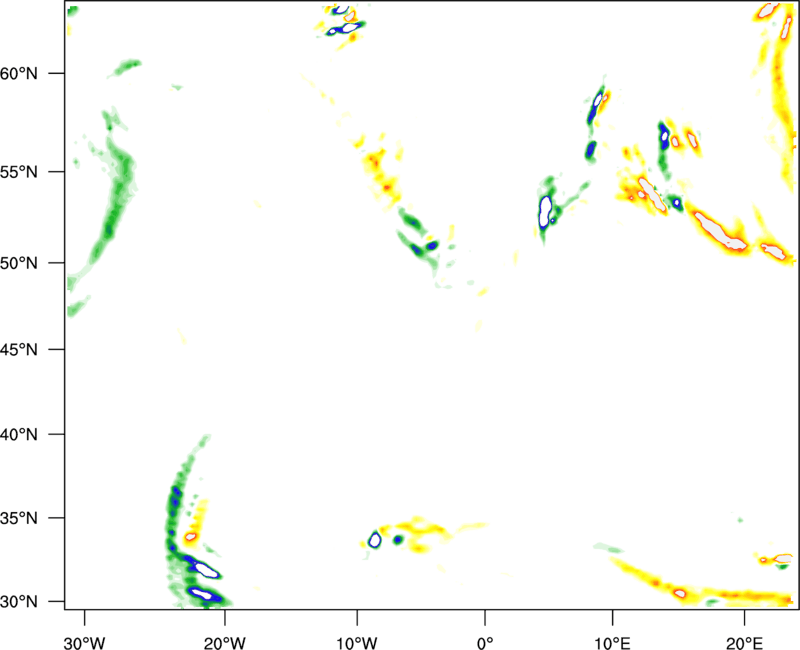Click the 10°W longitude label
This screenshot has height=650, width=800.
357,643
